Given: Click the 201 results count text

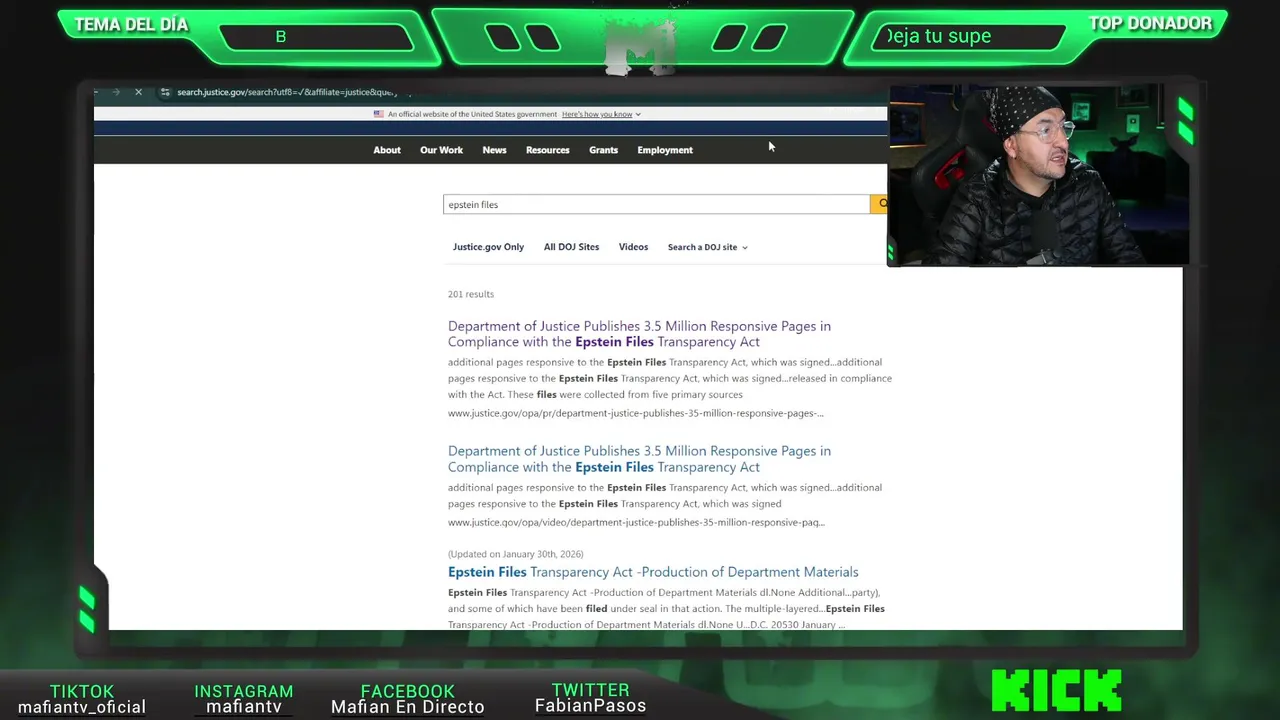Looking at the screenshot, I should pos(471,294).
